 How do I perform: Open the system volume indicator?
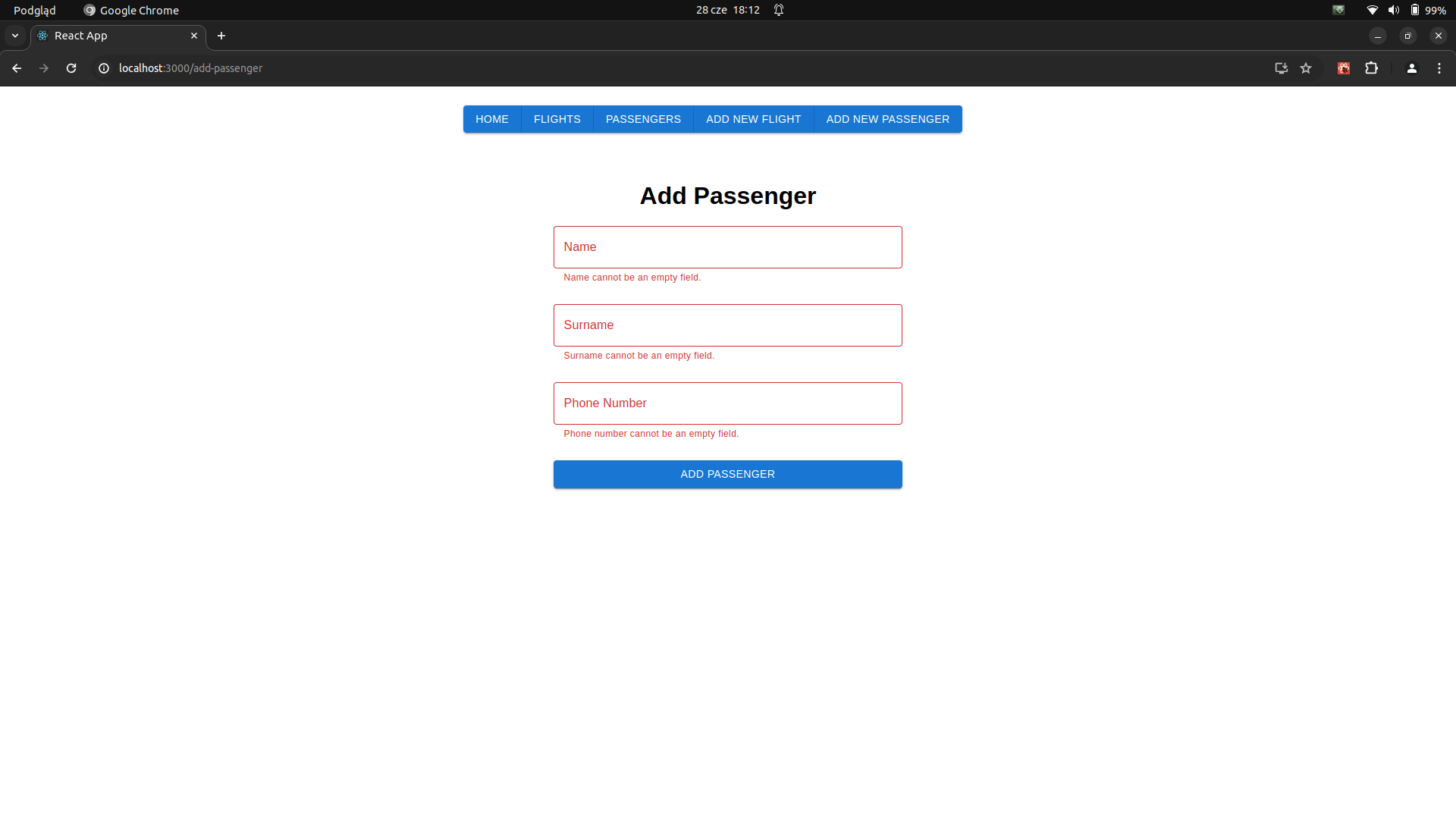click(x=1393, y=10)
